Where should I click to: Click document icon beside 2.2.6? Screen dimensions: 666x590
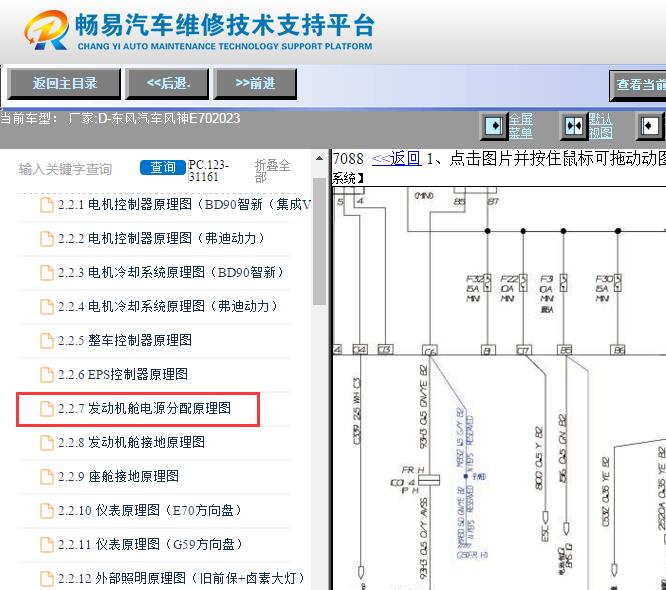click(x=47, y=375)
